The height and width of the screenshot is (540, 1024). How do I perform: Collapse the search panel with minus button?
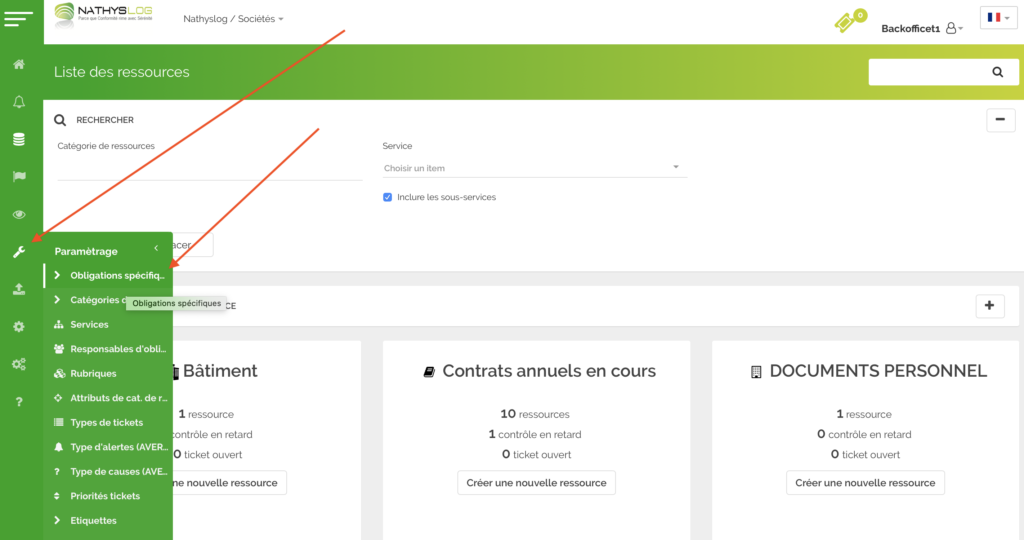tap(1000, 120)
